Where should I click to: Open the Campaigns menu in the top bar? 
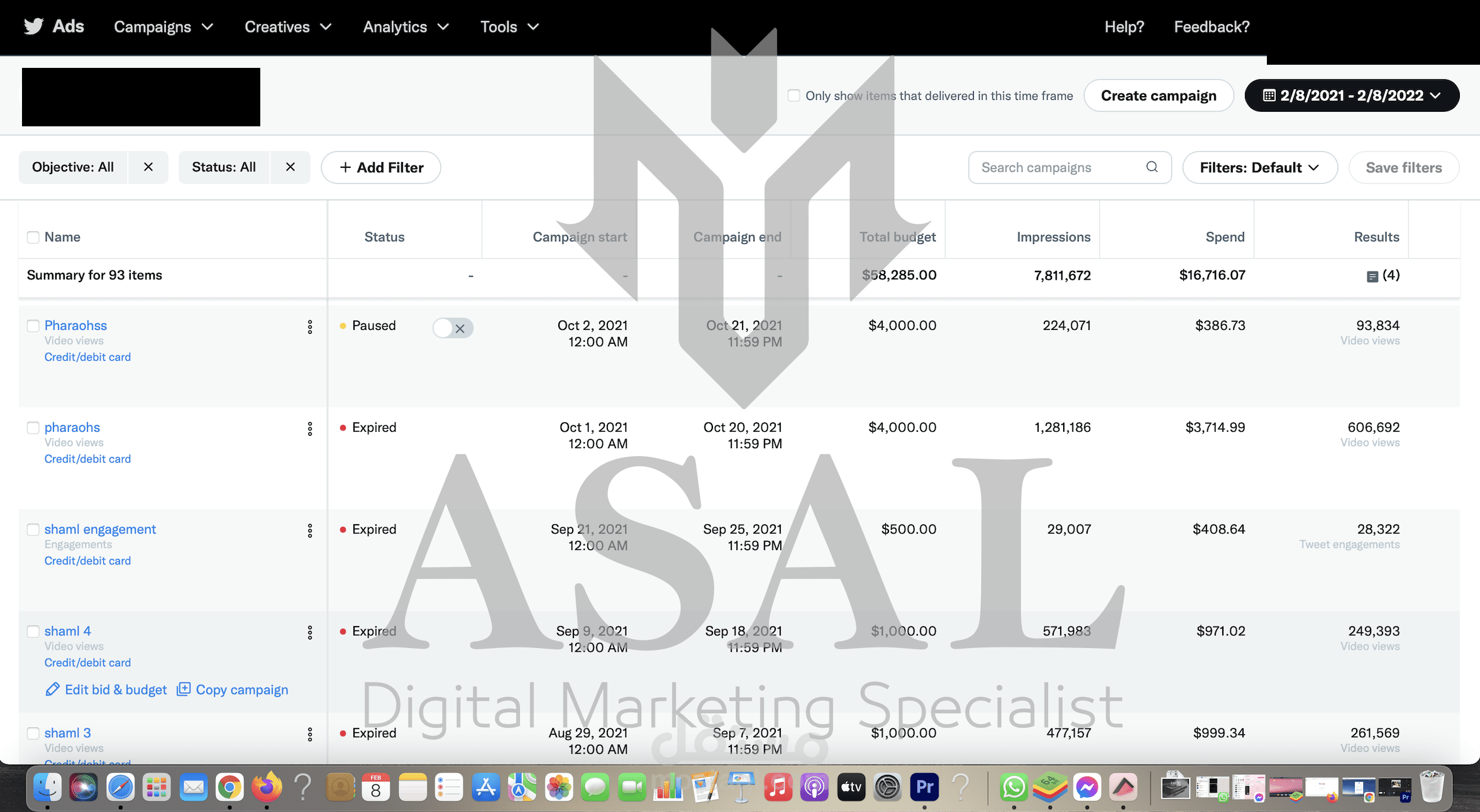tap(163, 27)
